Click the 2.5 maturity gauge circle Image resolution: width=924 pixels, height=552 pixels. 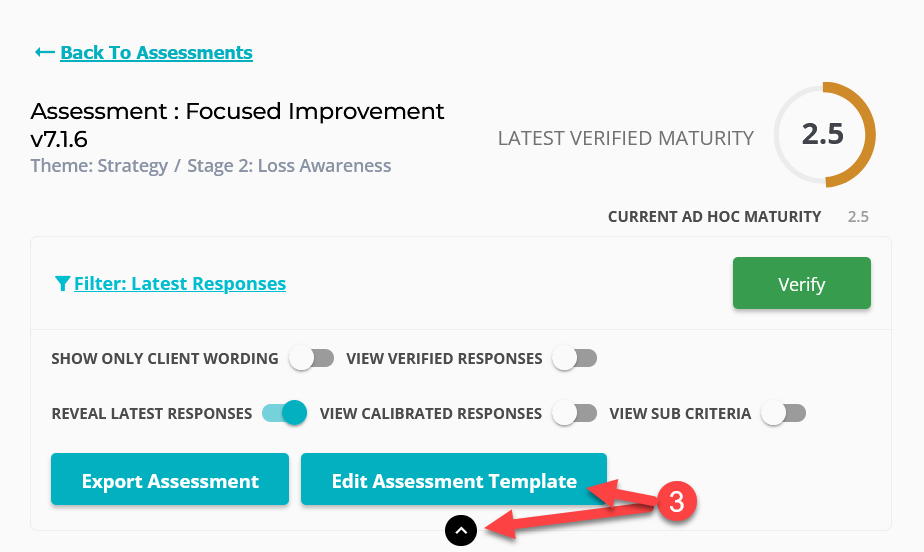[824, 134]
